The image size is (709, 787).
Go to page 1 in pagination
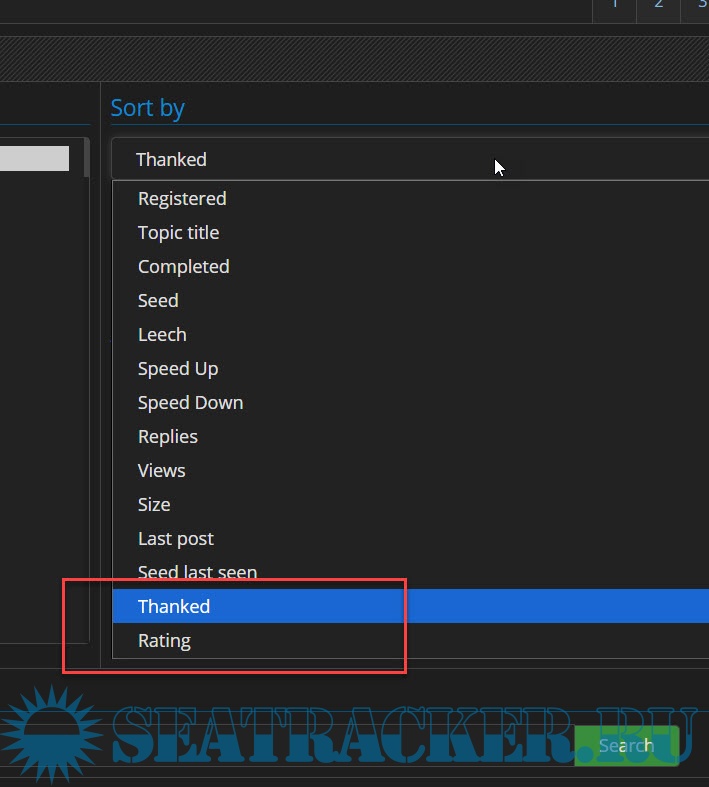click(614, 7)
